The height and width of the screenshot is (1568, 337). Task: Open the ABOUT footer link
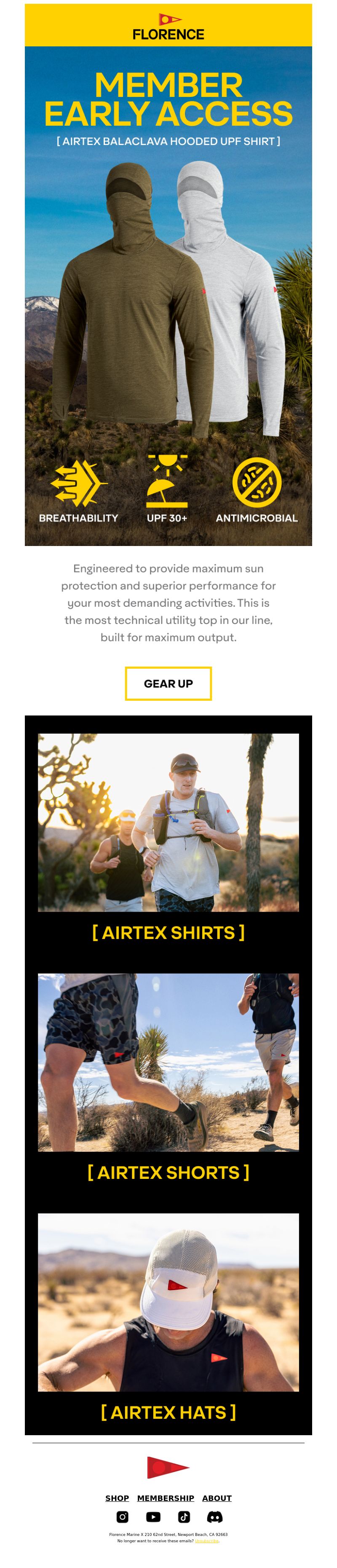(x=217, y=1498)
